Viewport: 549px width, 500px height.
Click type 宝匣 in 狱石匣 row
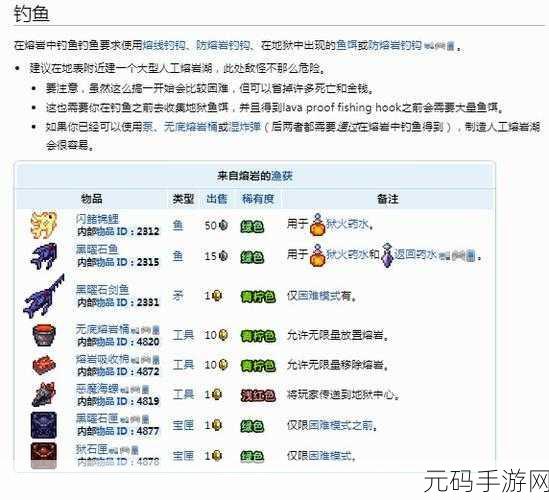[183, 455]
